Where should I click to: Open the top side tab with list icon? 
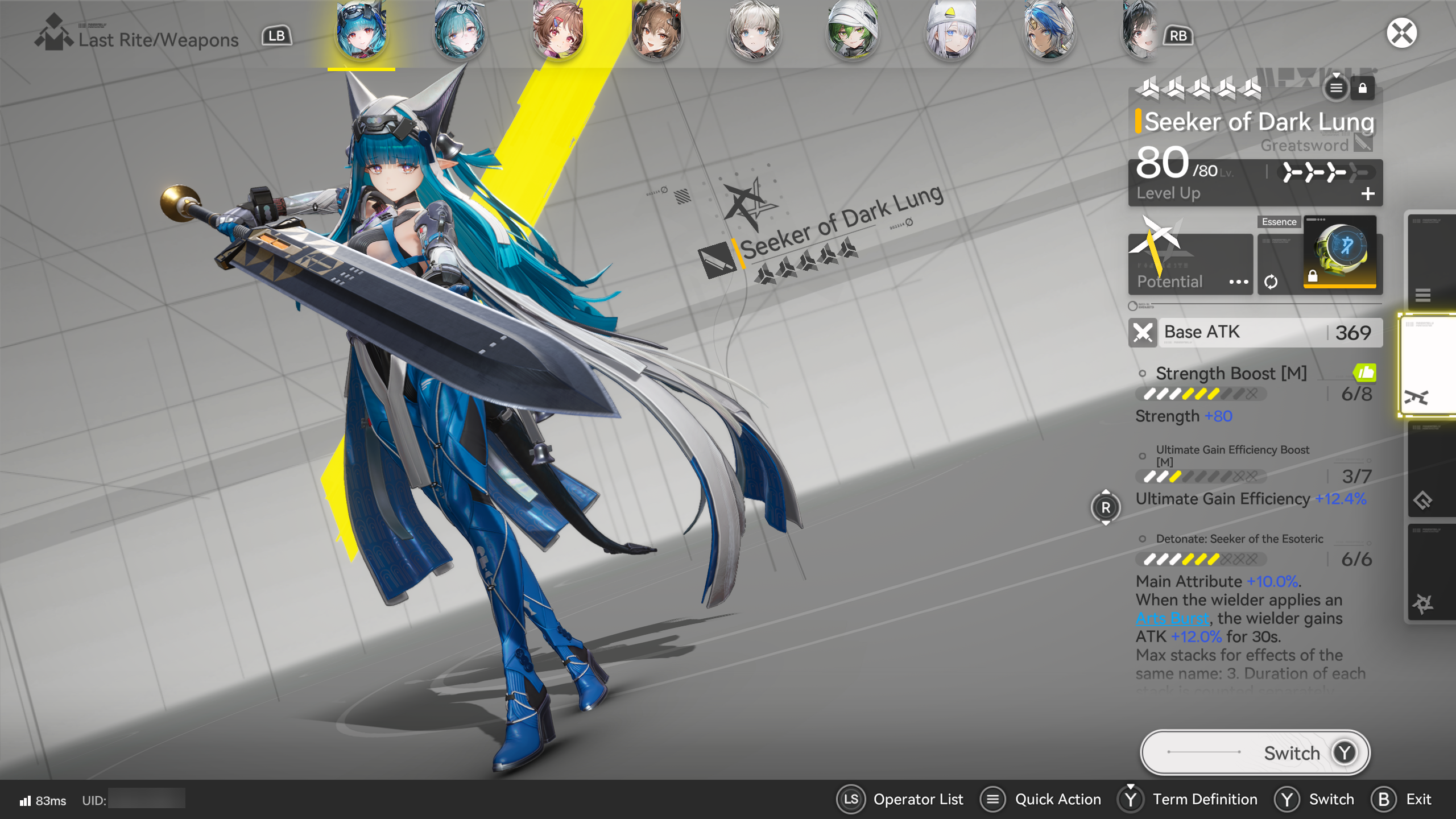click(x=1423, y=295)
